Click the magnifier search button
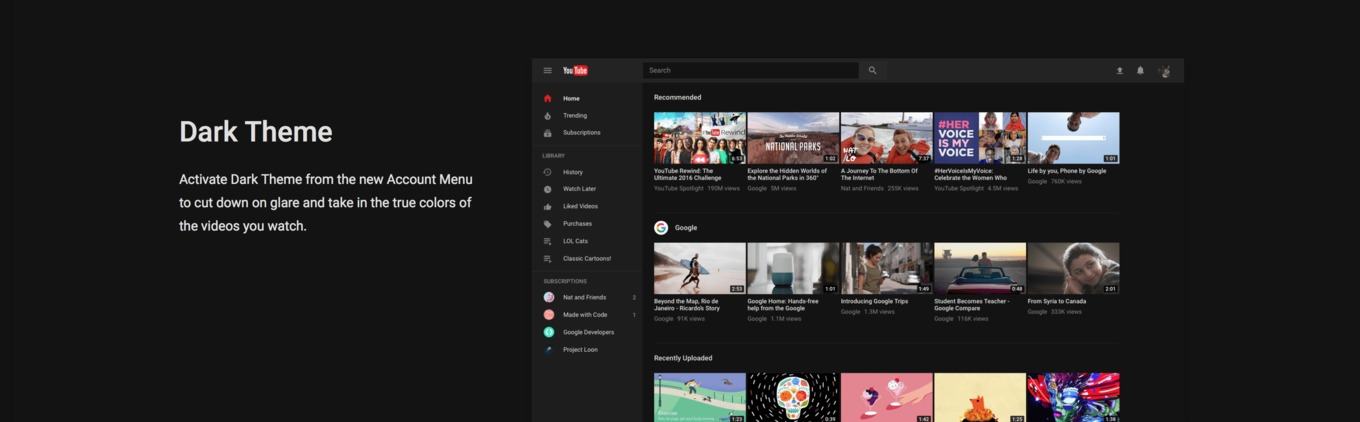The height and width of the screenshot is (422, 1360). [872, 70]
